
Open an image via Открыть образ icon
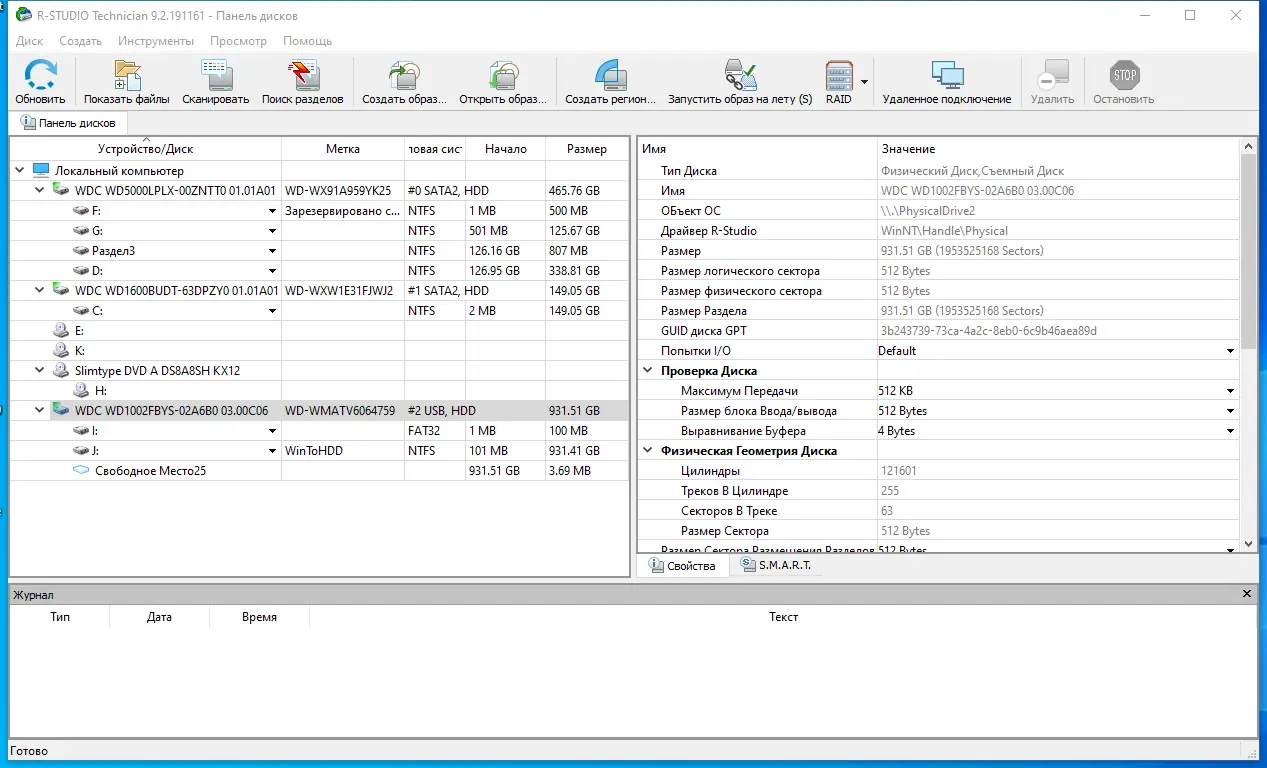point(504,80)
